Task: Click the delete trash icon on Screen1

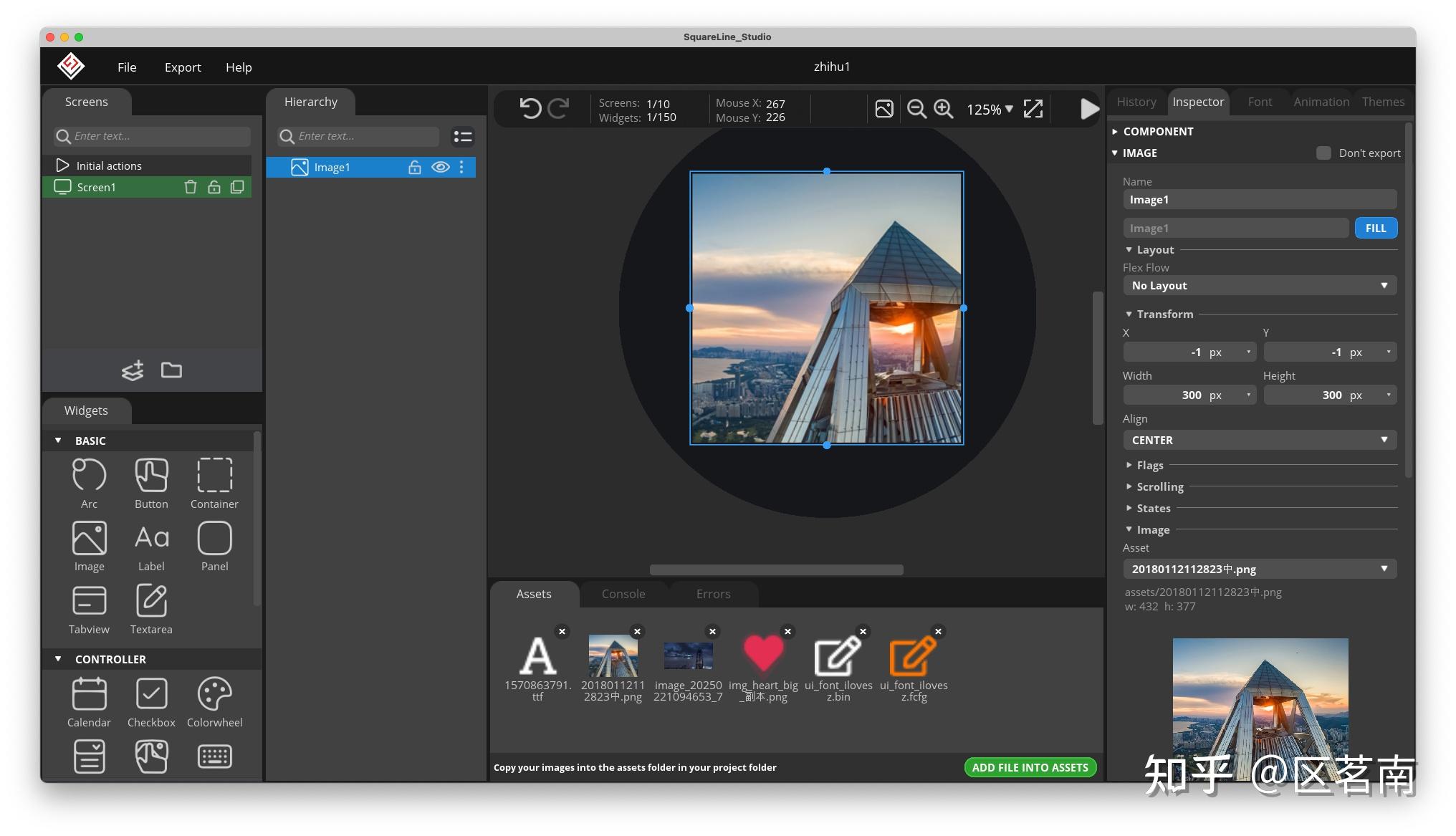Action: click(190, 187)
